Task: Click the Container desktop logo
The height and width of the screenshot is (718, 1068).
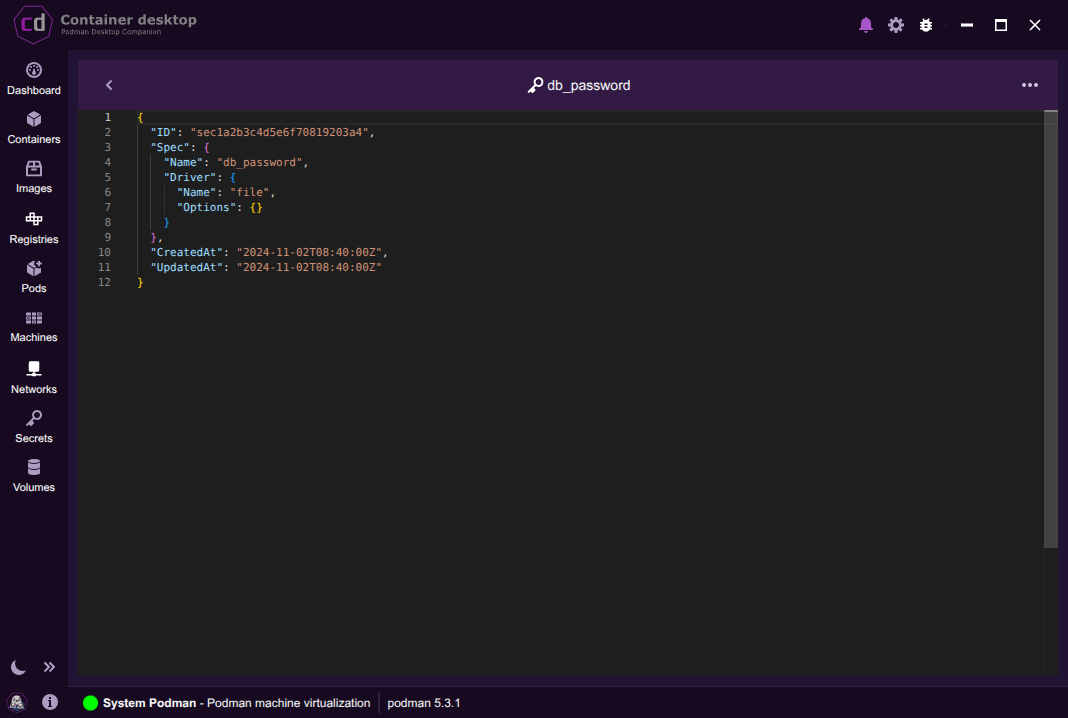Action: pyautogui.click(x=33, y=25)
